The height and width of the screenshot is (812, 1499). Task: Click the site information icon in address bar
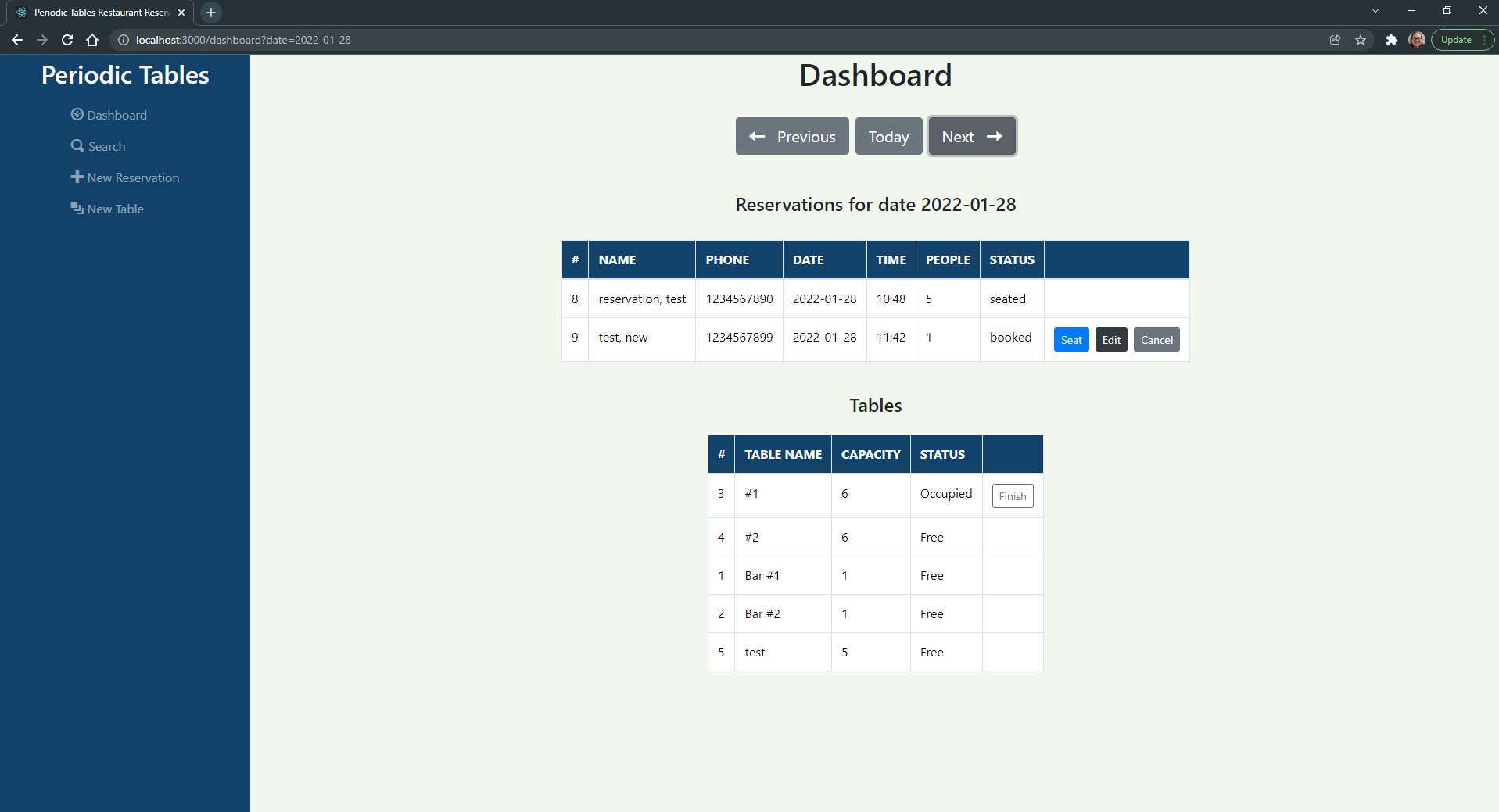[x=124, y=40]
